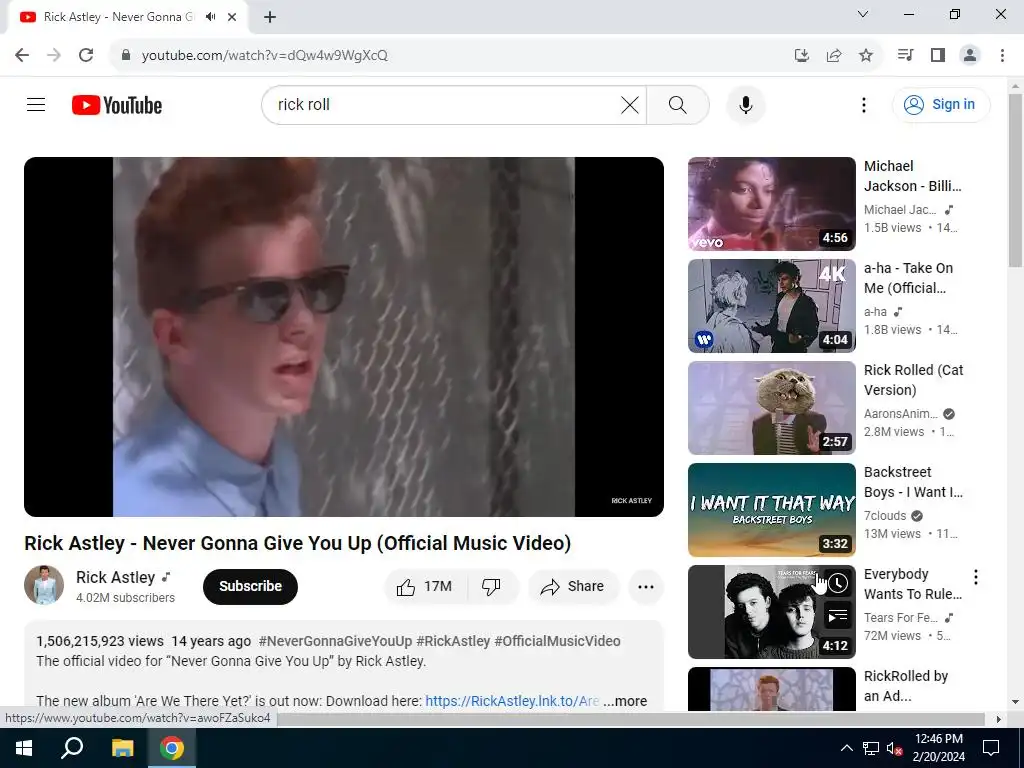This screenshot has width=1024, height=768.
Task: Open AaronsAnimals channel name
Action: (x=901, y=413)
